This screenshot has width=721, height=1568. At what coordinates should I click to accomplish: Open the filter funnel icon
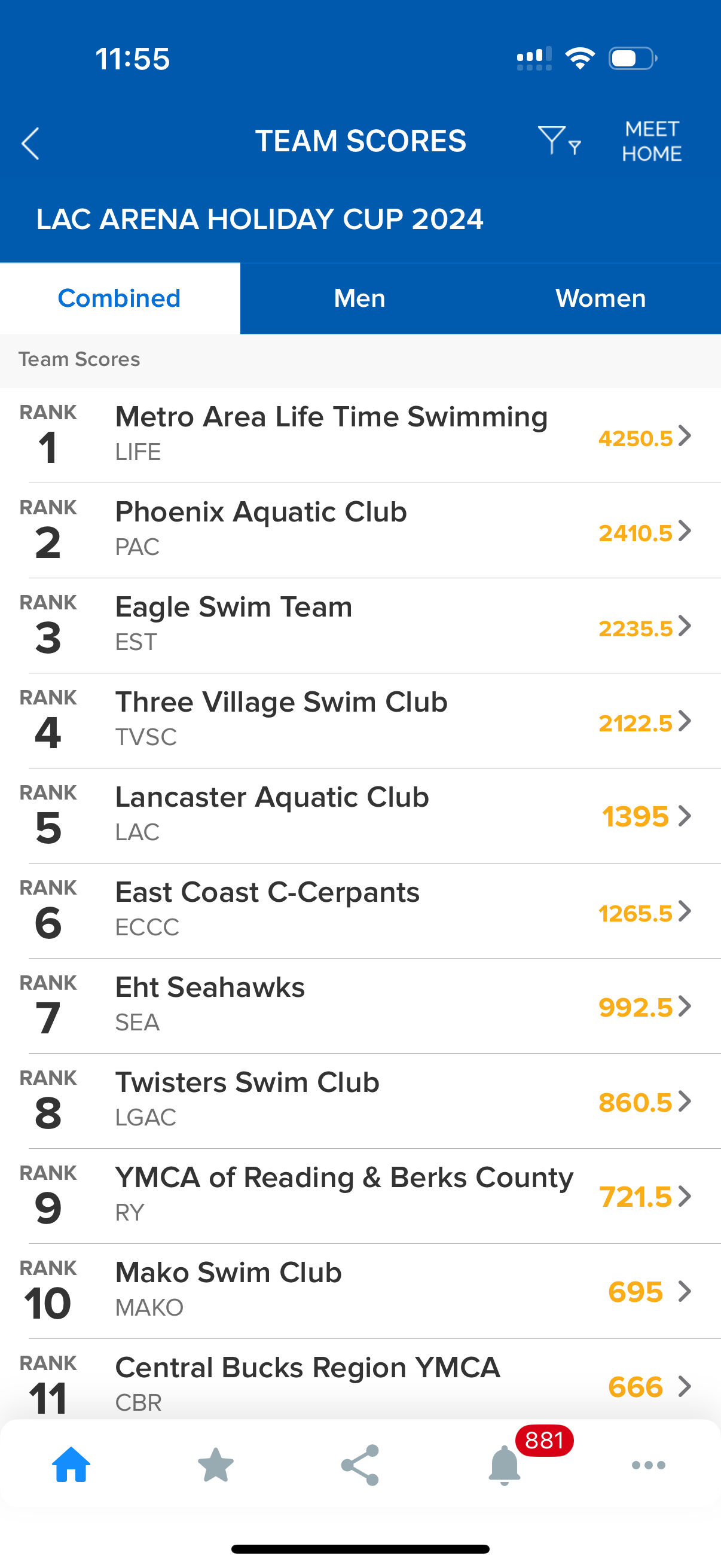point(558,141)
